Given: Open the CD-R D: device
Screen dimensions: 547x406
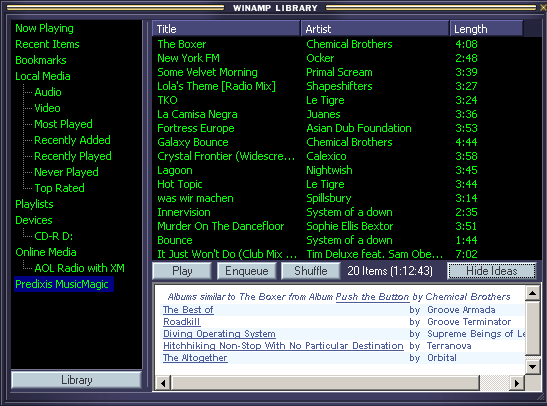Looking at the screenshot, I should tap(54, 236).
